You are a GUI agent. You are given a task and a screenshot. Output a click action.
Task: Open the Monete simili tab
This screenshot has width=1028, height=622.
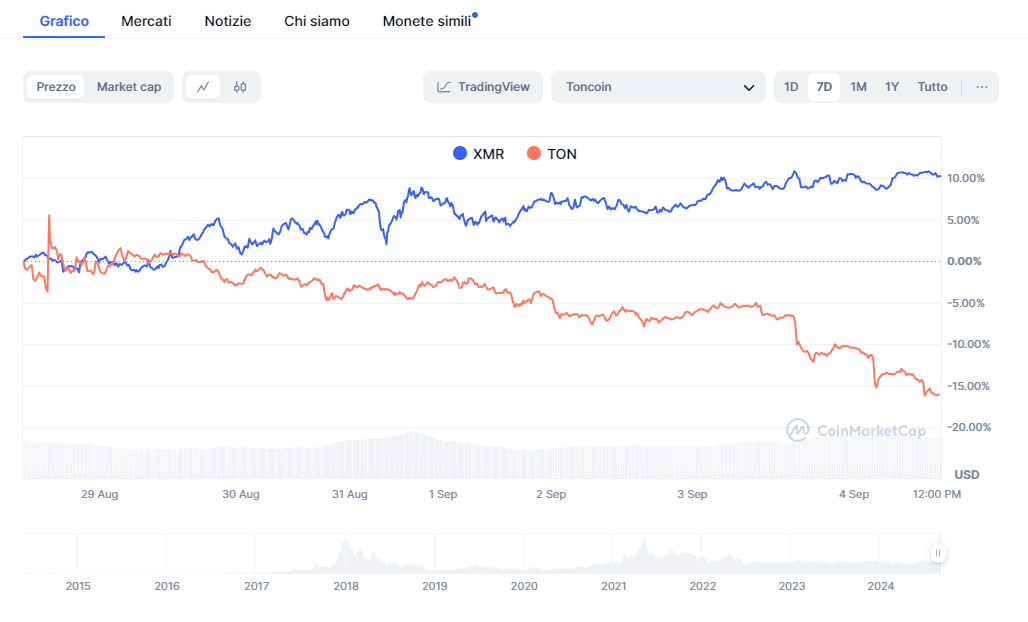tap(427, 21)
